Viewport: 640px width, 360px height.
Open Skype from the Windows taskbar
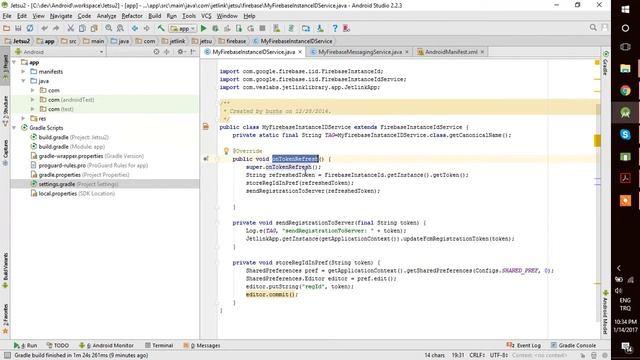pyautogui.click(x=625, y=134)
